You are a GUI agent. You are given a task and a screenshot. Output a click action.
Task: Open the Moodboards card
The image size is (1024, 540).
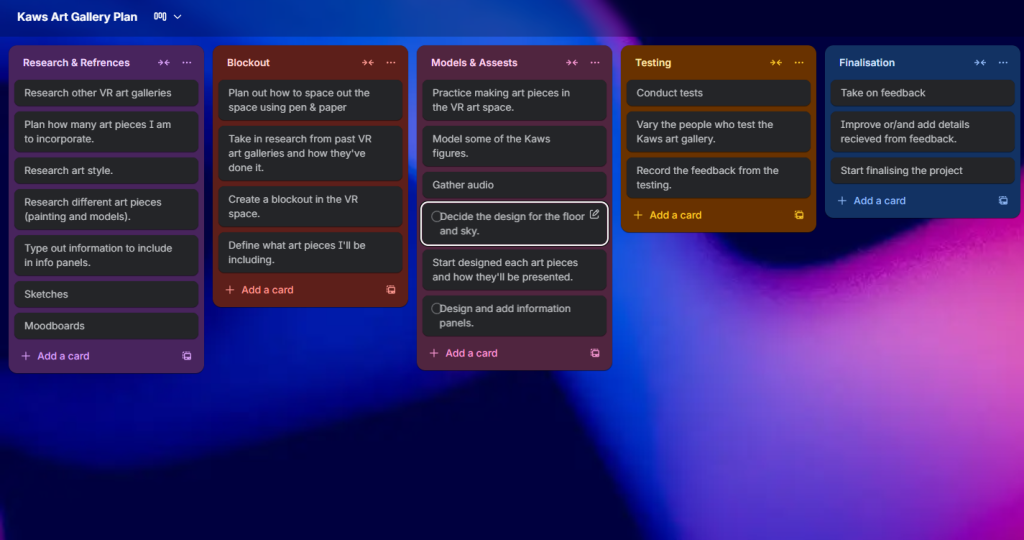106,326
